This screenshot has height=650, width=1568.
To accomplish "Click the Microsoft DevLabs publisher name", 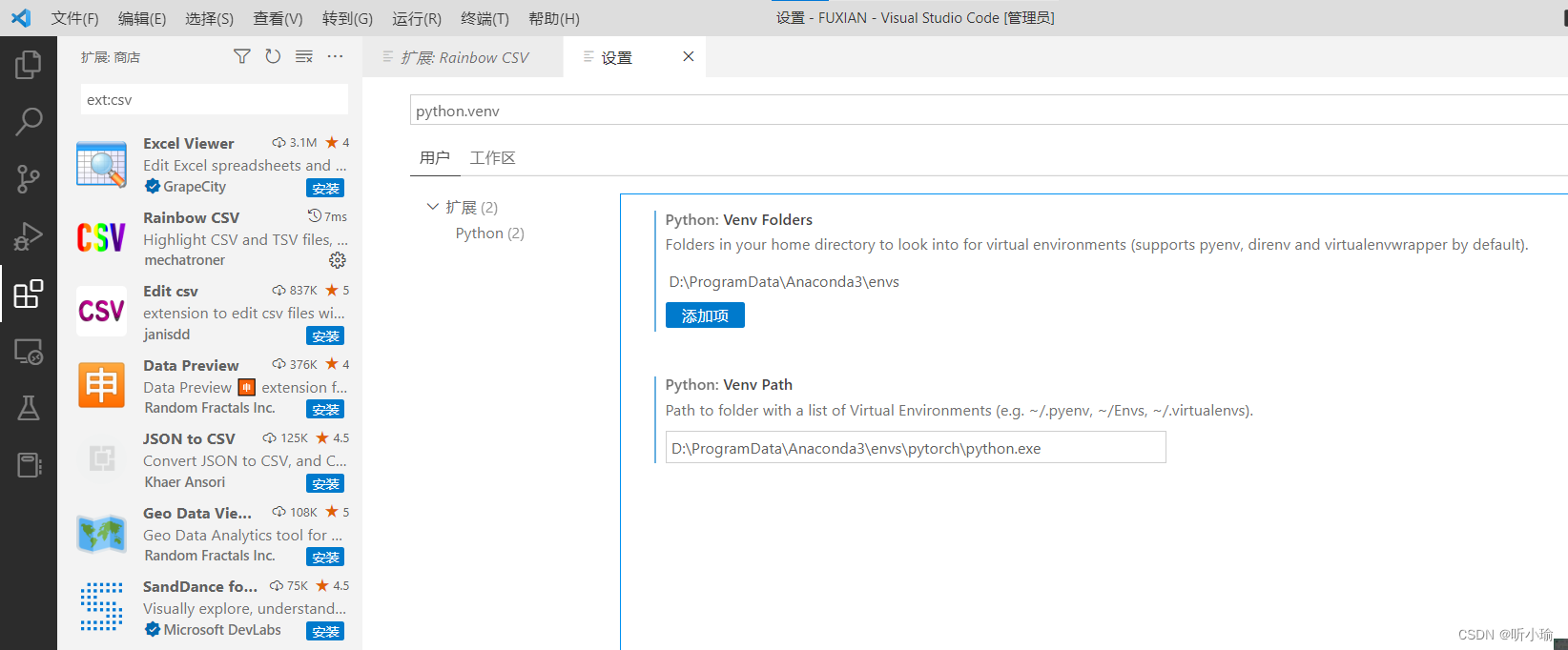I will 222,630.
